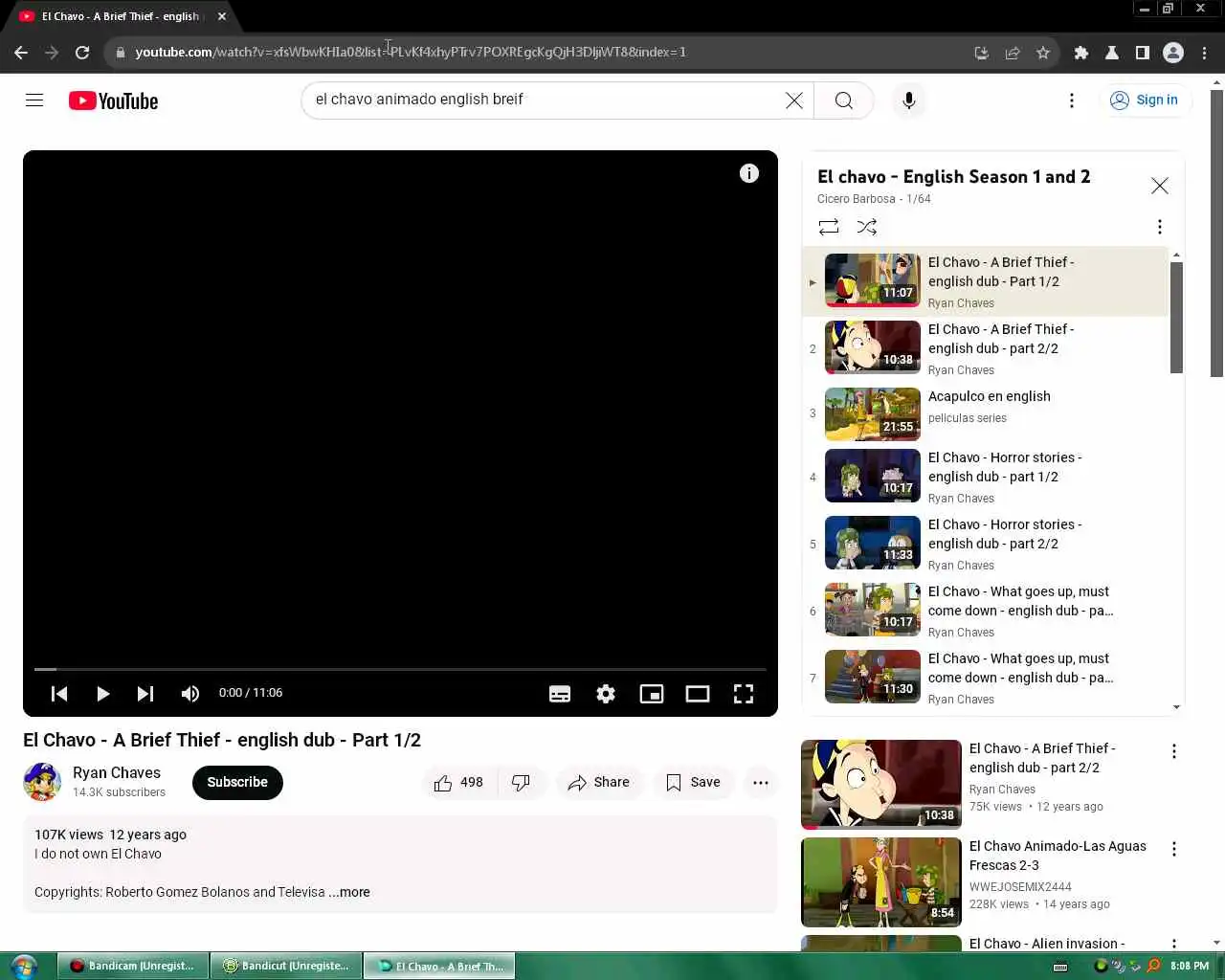This screenshot has height=980, width=1225.
Task: Switch to Bandicut taskbar window
Action: pos(286,966)
